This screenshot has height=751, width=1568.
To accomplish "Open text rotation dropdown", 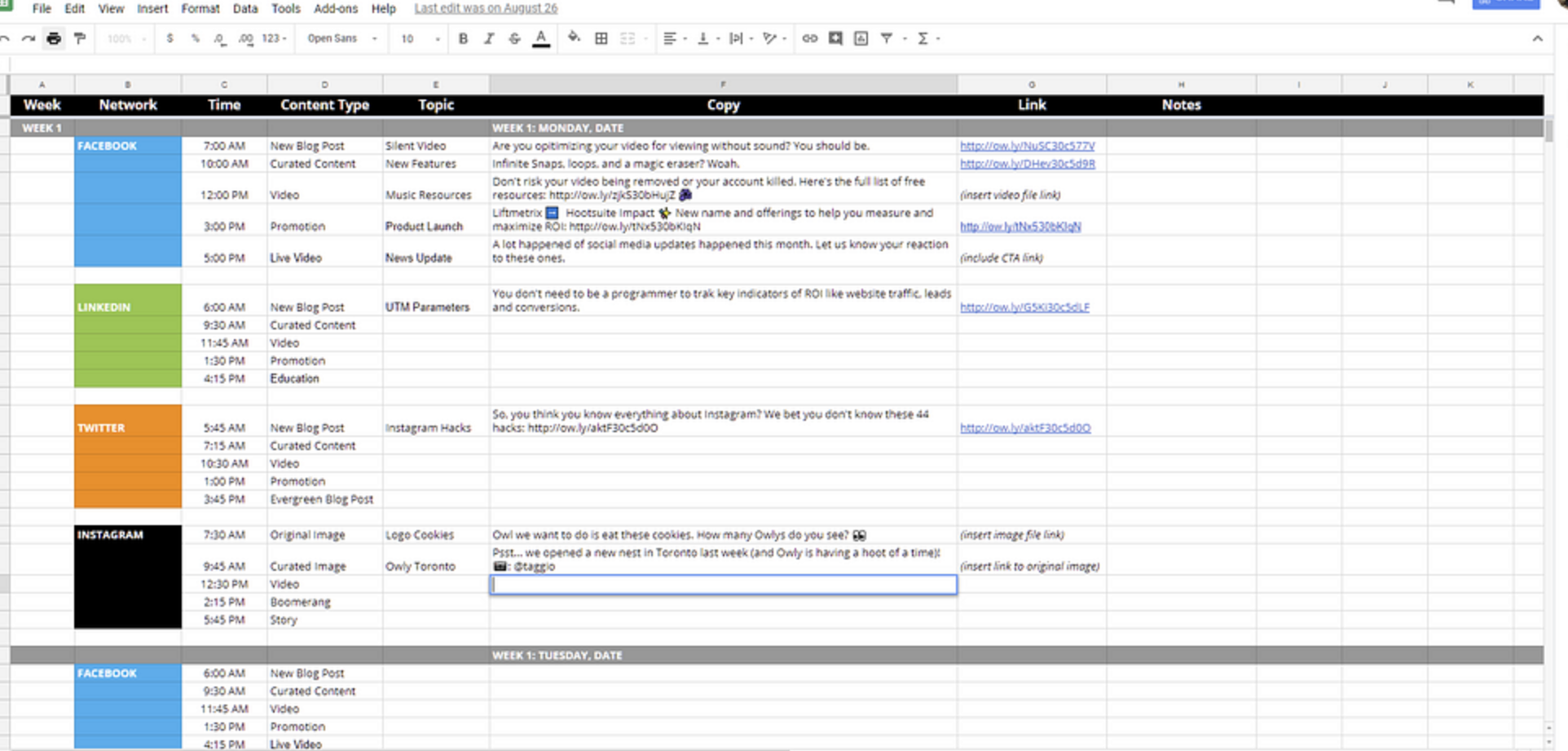I will click(774, 38).
